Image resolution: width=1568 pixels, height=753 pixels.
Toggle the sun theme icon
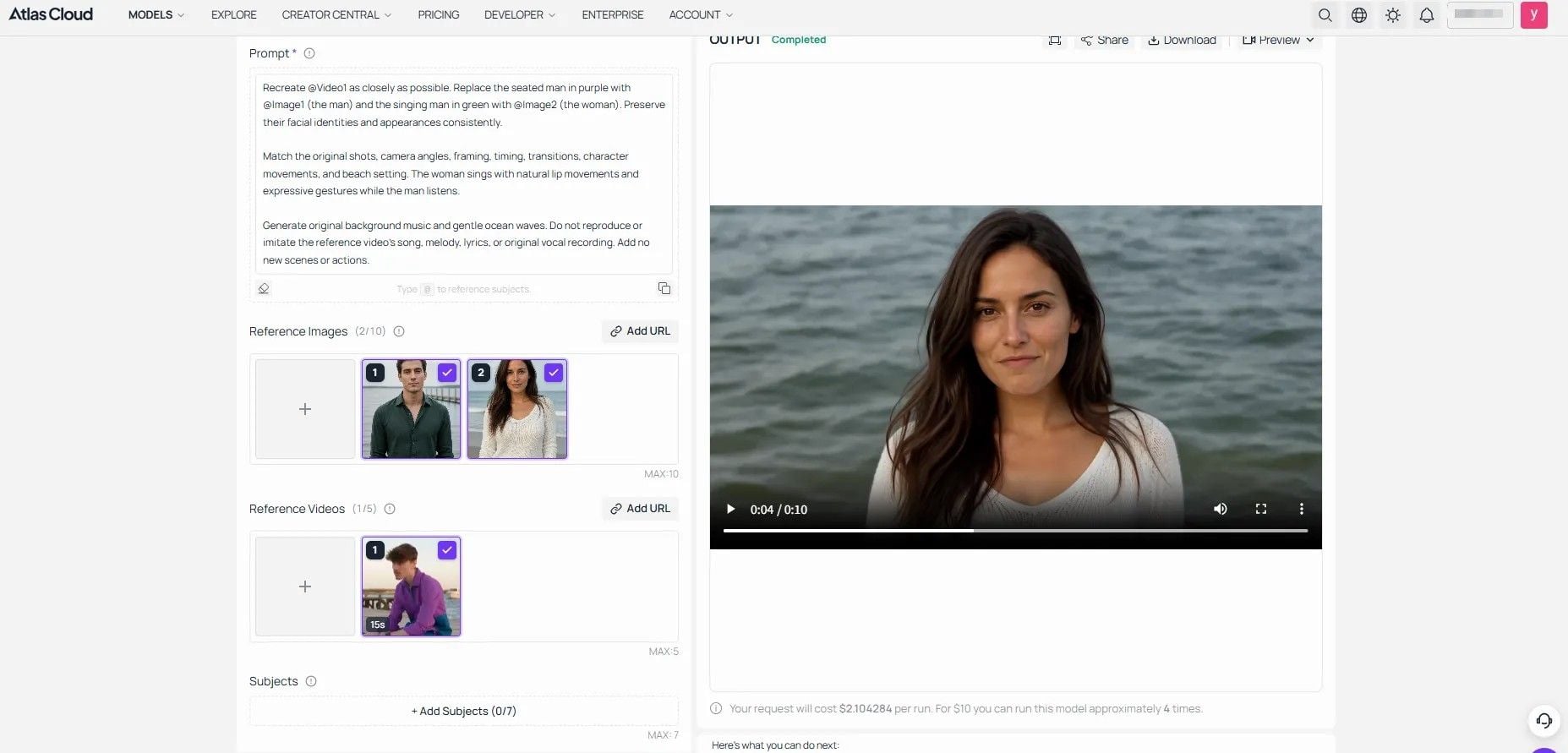coord(1392,15)
